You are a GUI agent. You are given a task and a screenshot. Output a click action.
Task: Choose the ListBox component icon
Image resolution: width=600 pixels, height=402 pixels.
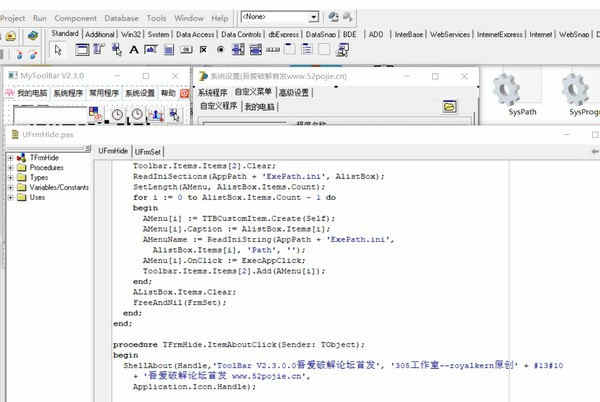(x=238, y=50)
